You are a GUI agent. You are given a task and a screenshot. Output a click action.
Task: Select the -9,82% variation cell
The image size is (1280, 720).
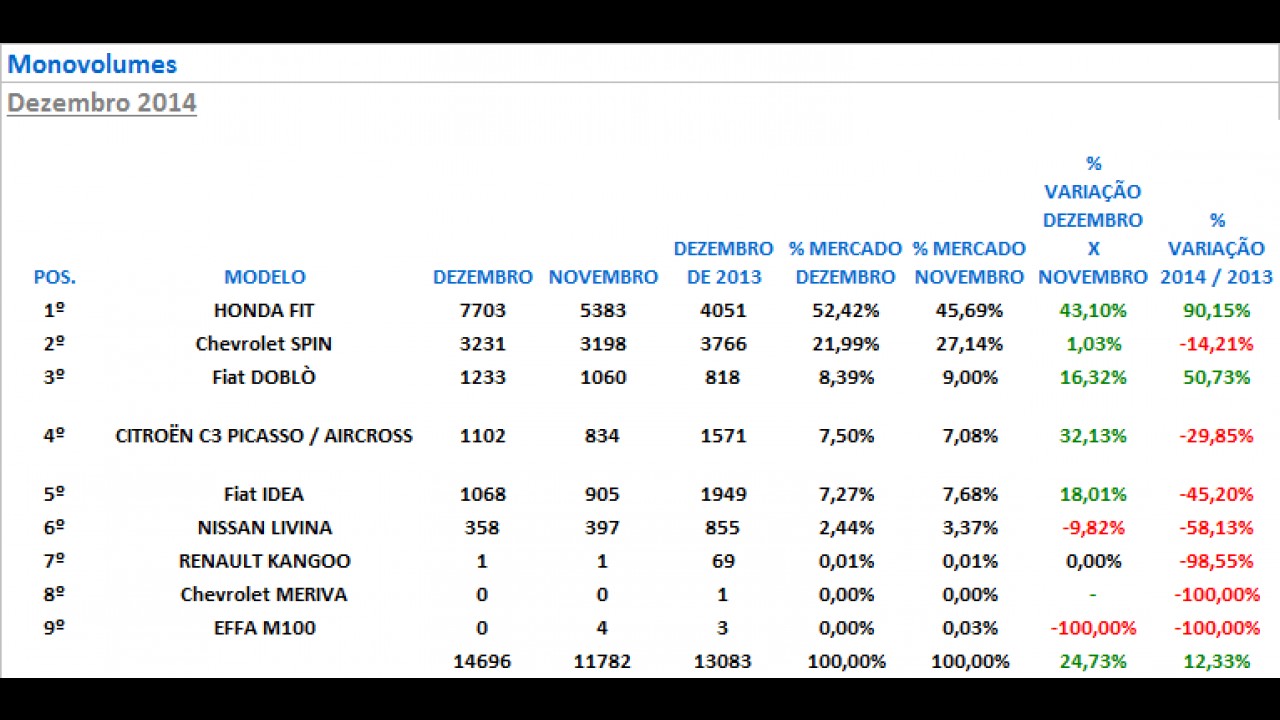pyautogui.click(x=1093, y=528)
